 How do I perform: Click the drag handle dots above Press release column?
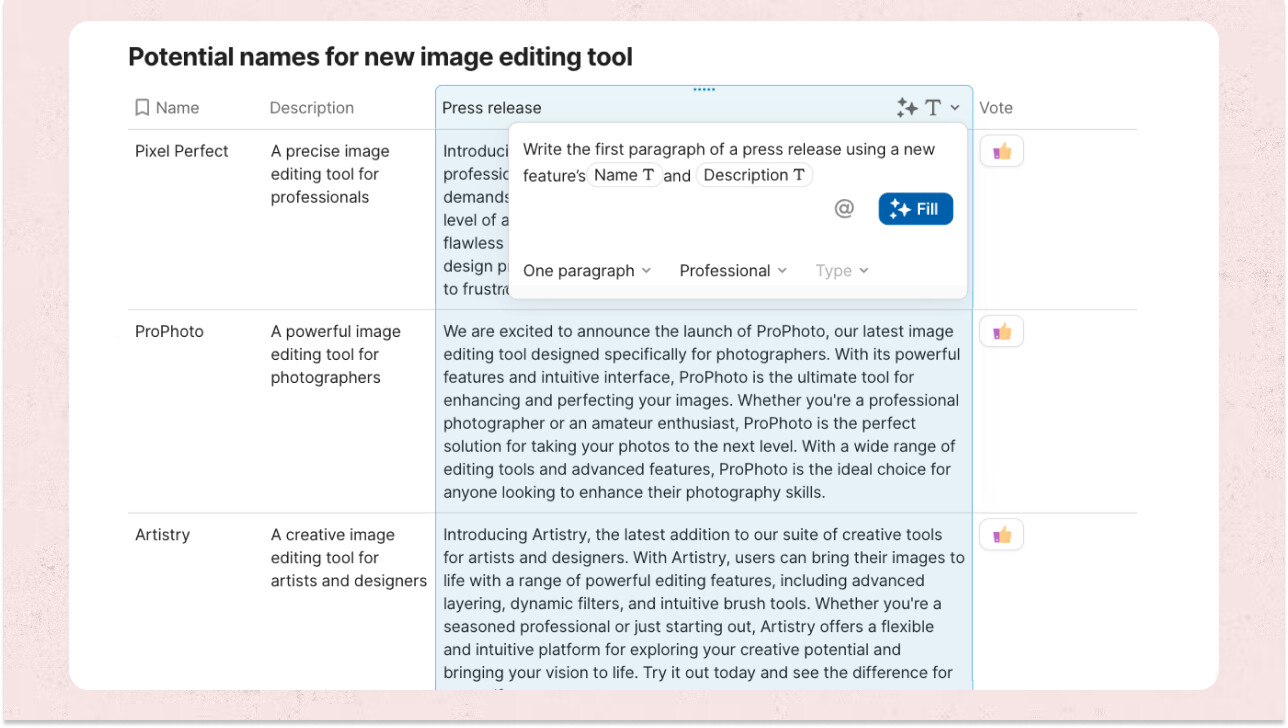tap(704, 89)
